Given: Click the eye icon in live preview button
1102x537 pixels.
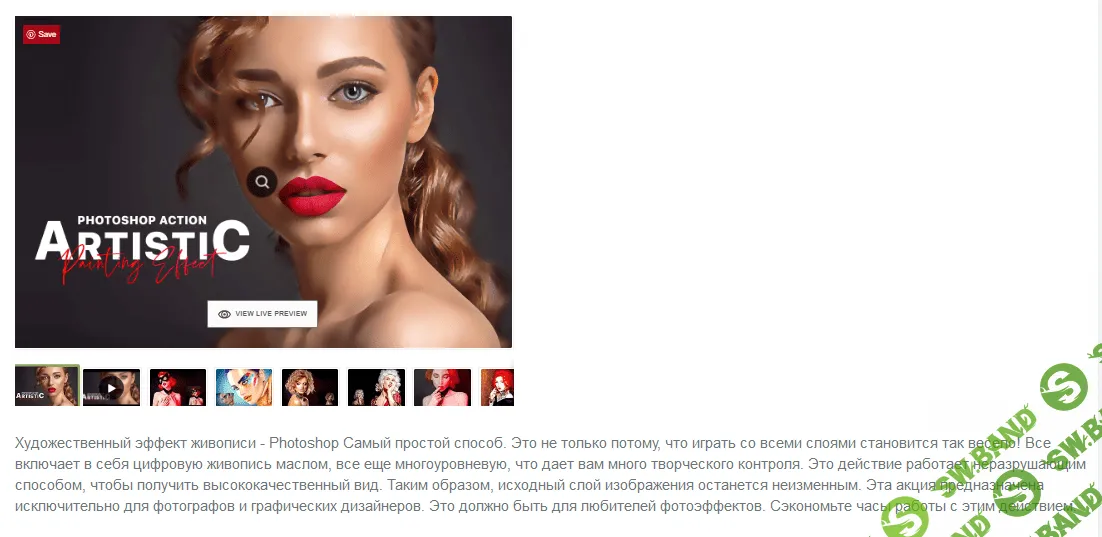Looking at the screenshot, I should coord(224,314).
